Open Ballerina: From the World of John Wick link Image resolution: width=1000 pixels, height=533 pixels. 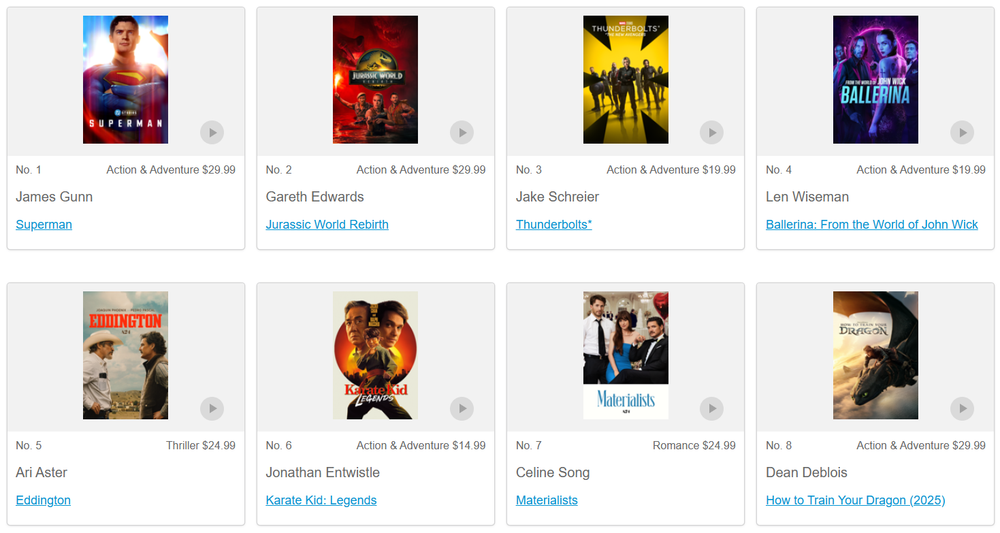click(872, 224)
